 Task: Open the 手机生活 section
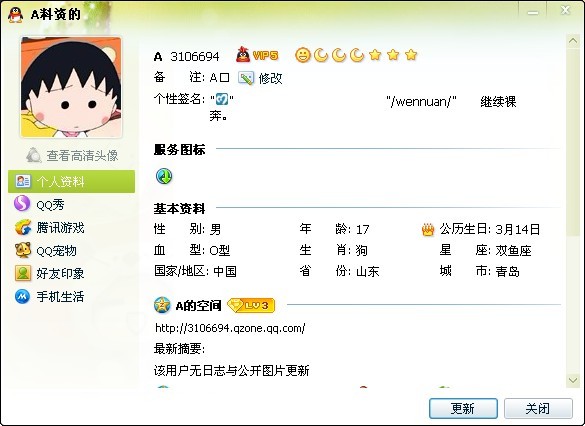[x=49, y=297]
